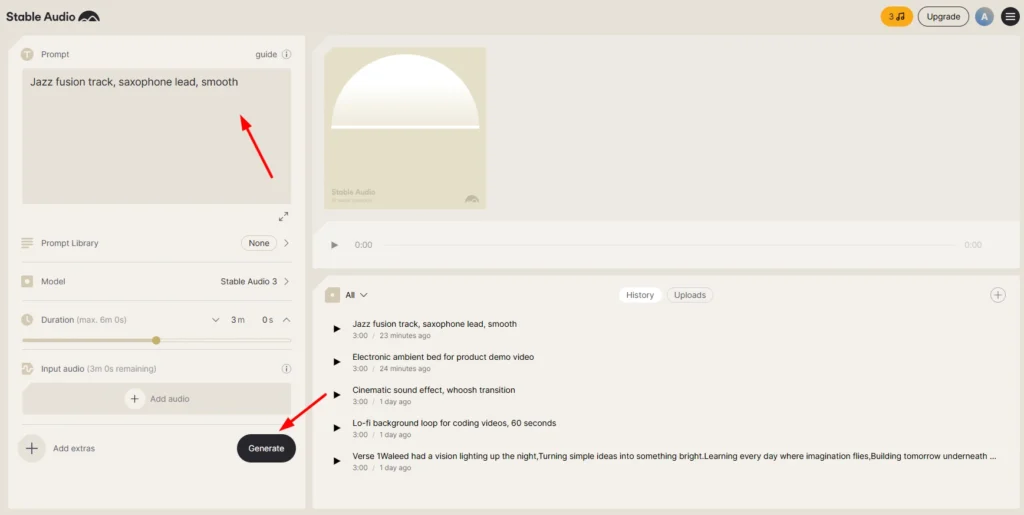The height and width of the screenshot is (515, 1024).
Task: Switch to the Uploads tab
Action: [690, 295]
